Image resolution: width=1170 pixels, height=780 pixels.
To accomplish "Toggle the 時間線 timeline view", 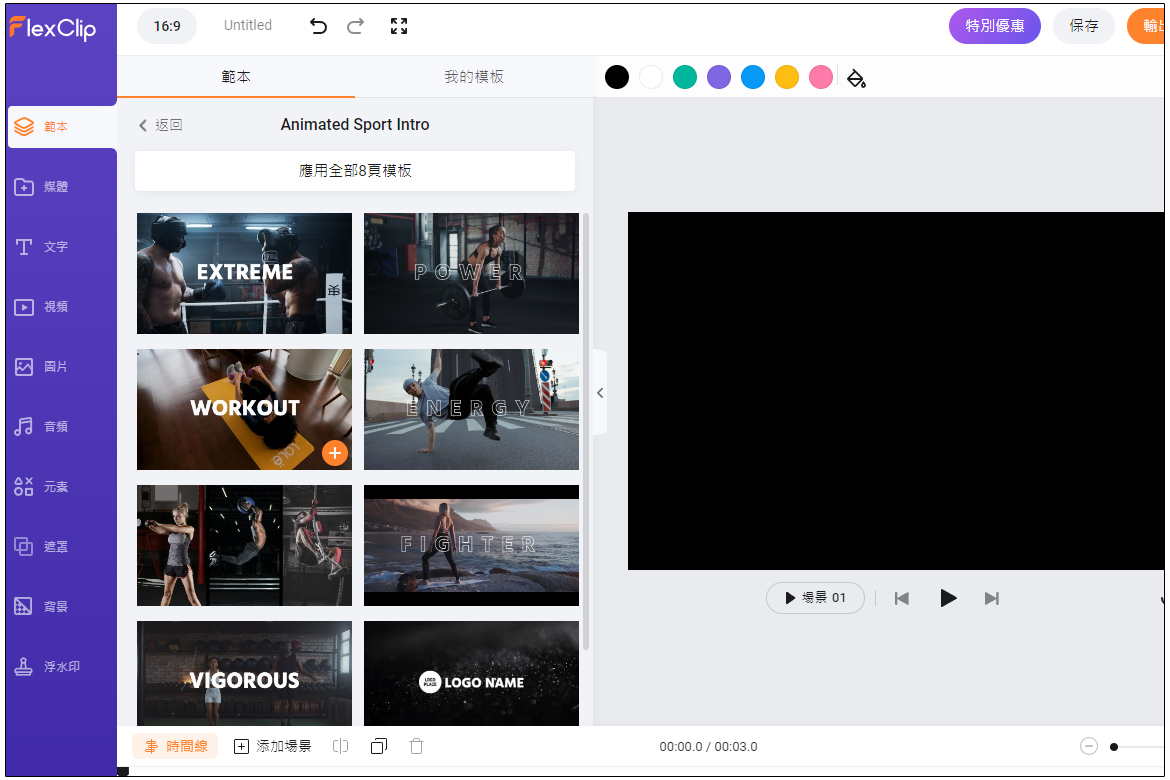I will coord(175,746).
